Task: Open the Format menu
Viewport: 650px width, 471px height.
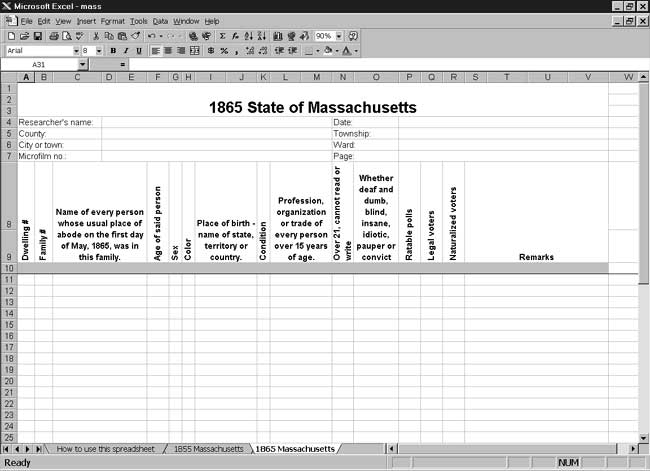Action: tap(112, 21)
